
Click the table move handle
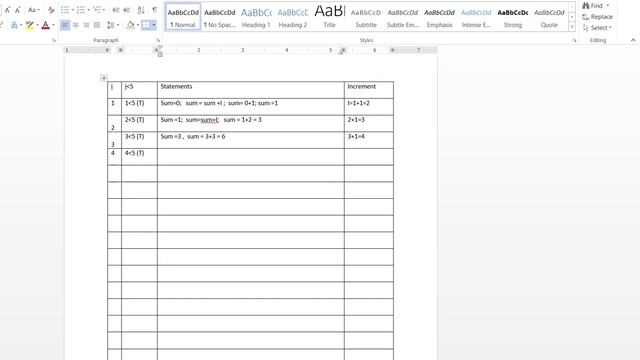pos(104,78)
